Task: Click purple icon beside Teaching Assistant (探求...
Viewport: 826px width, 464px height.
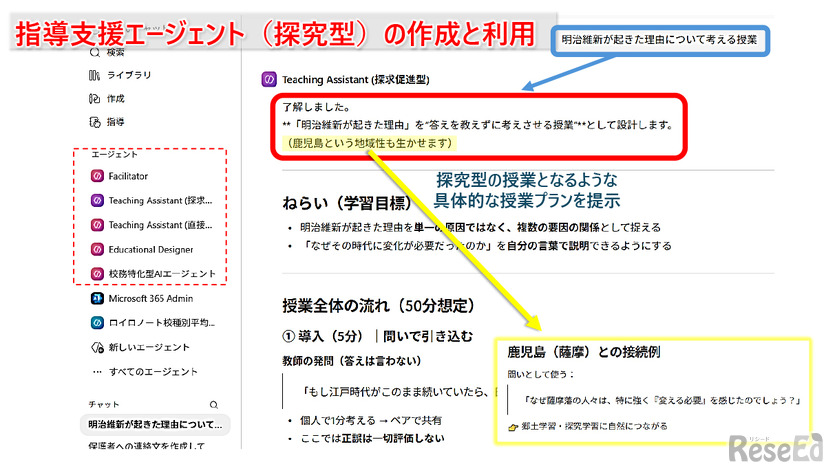Action: [x=97, y=200]
